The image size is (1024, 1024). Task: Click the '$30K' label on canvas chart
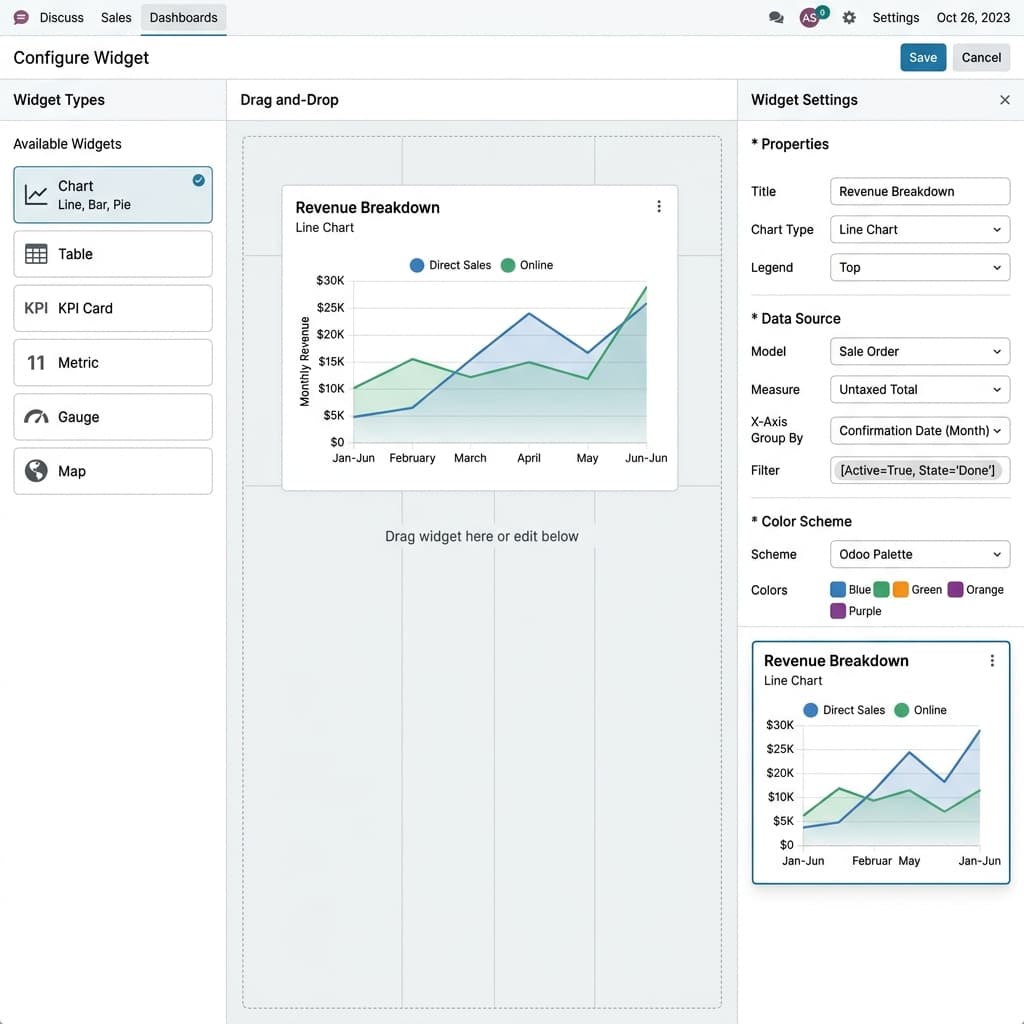(x=330, y=280)
